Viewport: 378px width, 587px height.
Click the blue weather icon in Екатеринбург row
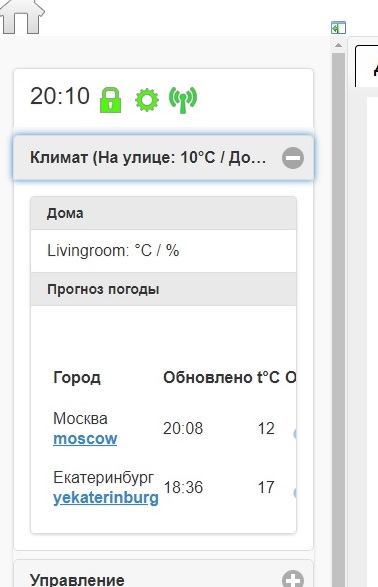[295, 493]
